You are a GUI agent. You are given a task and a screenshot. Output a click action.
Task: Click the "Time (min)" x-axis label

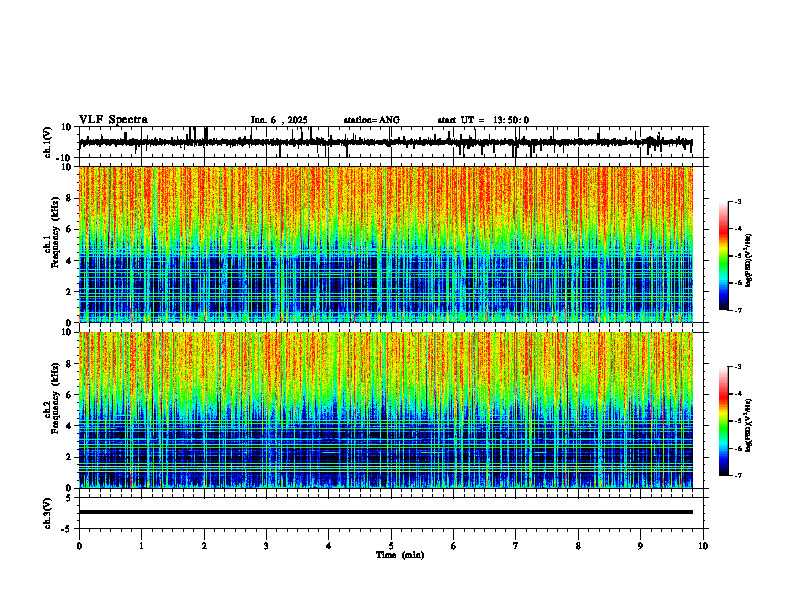(x=400, y=555)
